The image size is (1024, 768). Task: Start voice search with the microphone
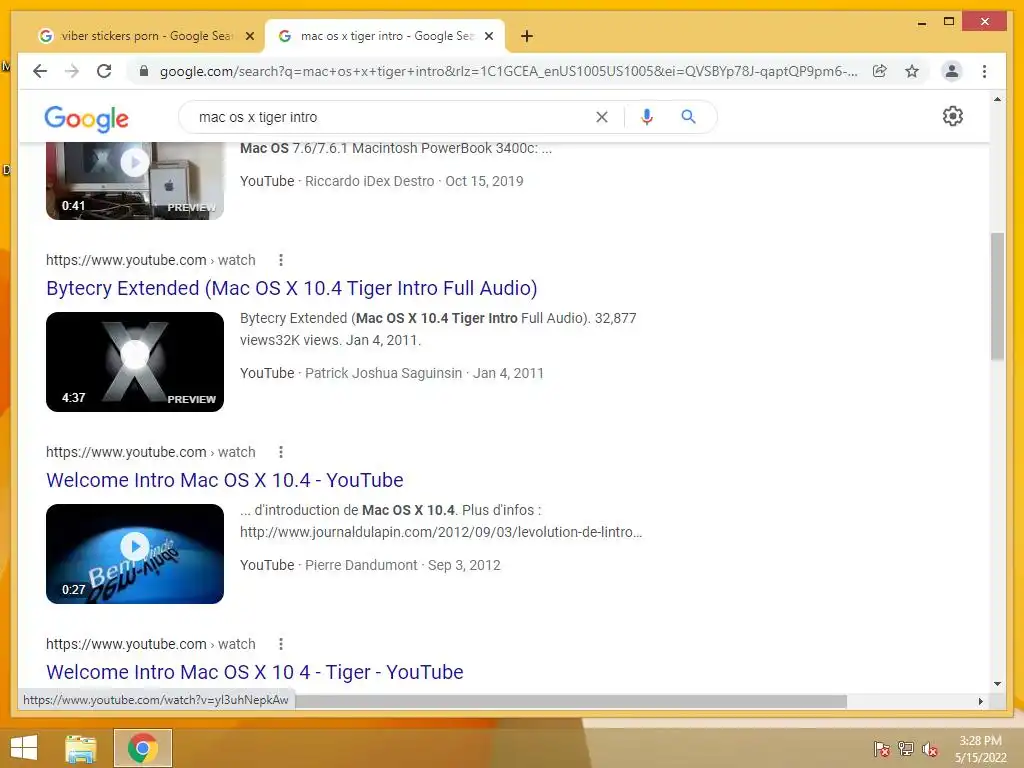tap(647, 117)
